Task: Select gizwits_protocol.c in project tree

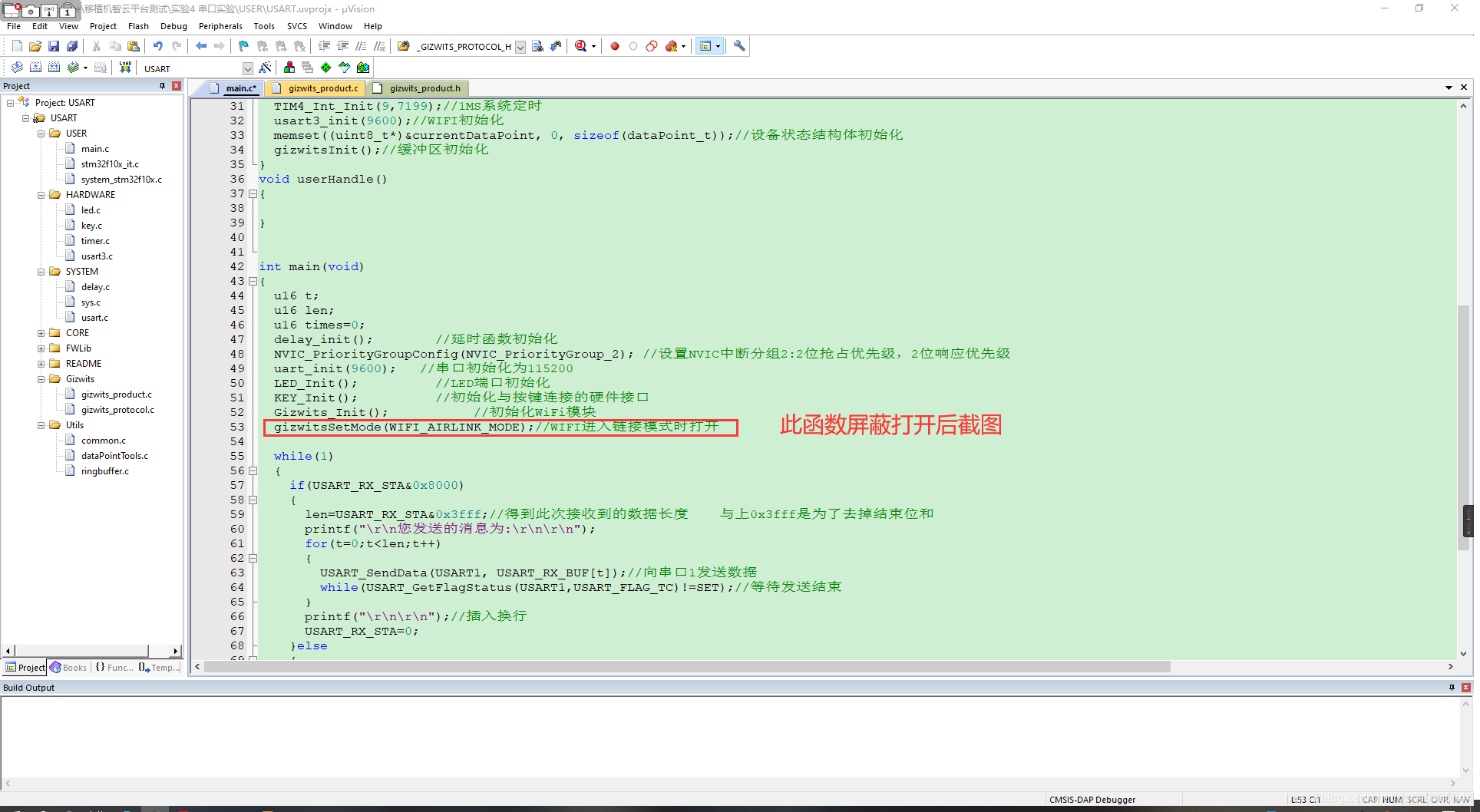Action: coord(117,410)
